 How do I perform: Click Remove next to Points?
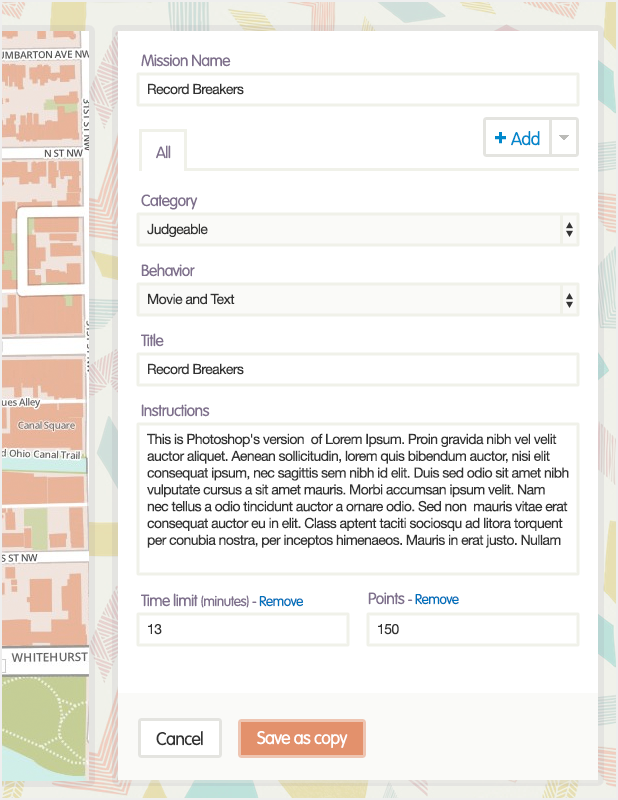pyautogui.click(x=437, y=599)
